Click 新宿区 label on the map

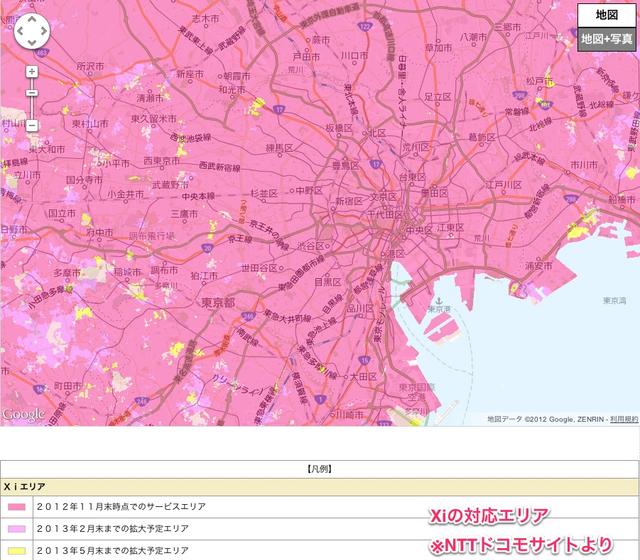click(x=349, y=201)
